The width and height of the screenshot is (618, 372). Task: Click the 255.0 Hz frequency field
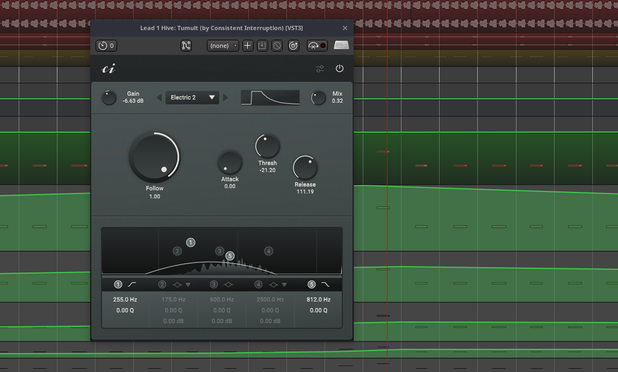(125, 299)
